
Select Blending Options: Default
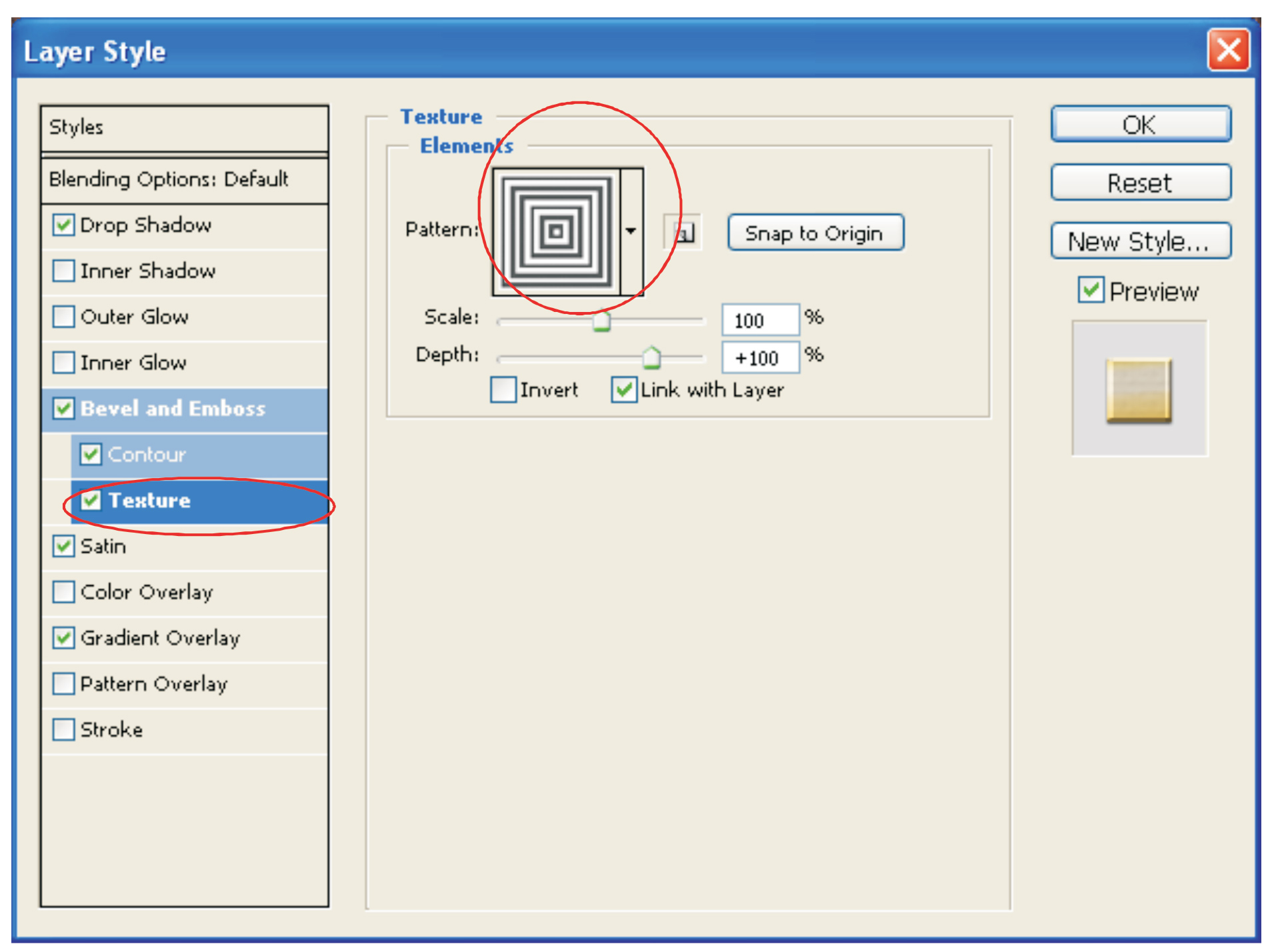point(169,179)
